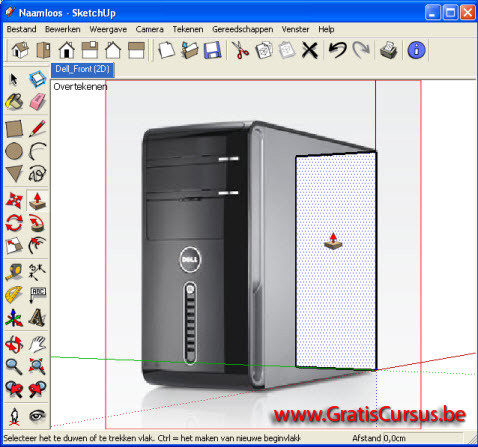Open the Venster menu

coord(295,29)
